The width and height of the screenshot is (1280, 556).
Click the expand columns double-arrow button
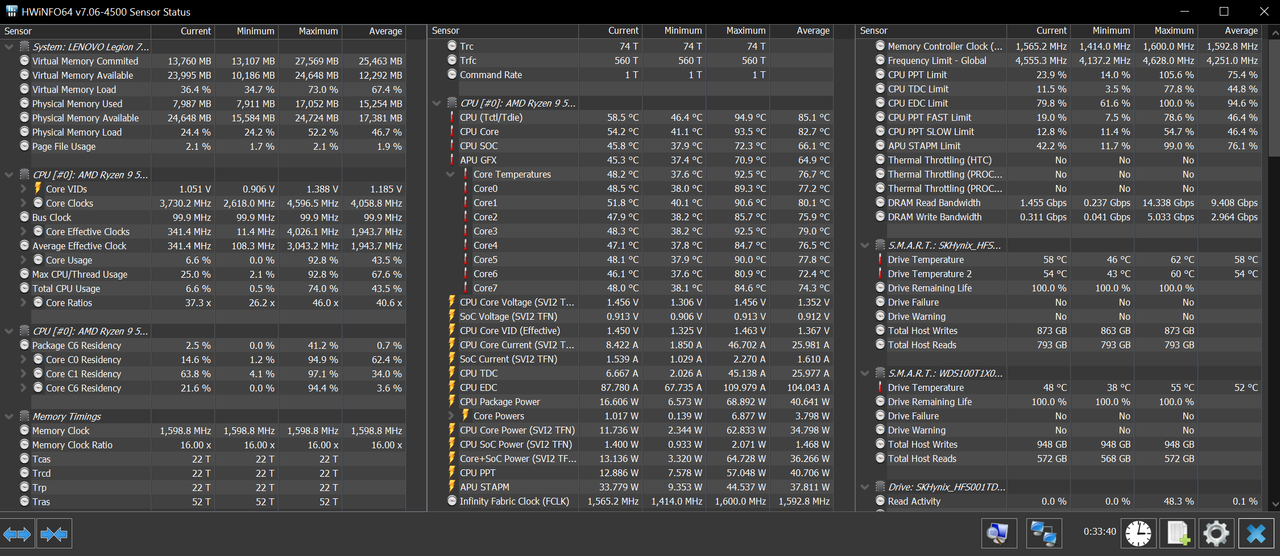17,534
